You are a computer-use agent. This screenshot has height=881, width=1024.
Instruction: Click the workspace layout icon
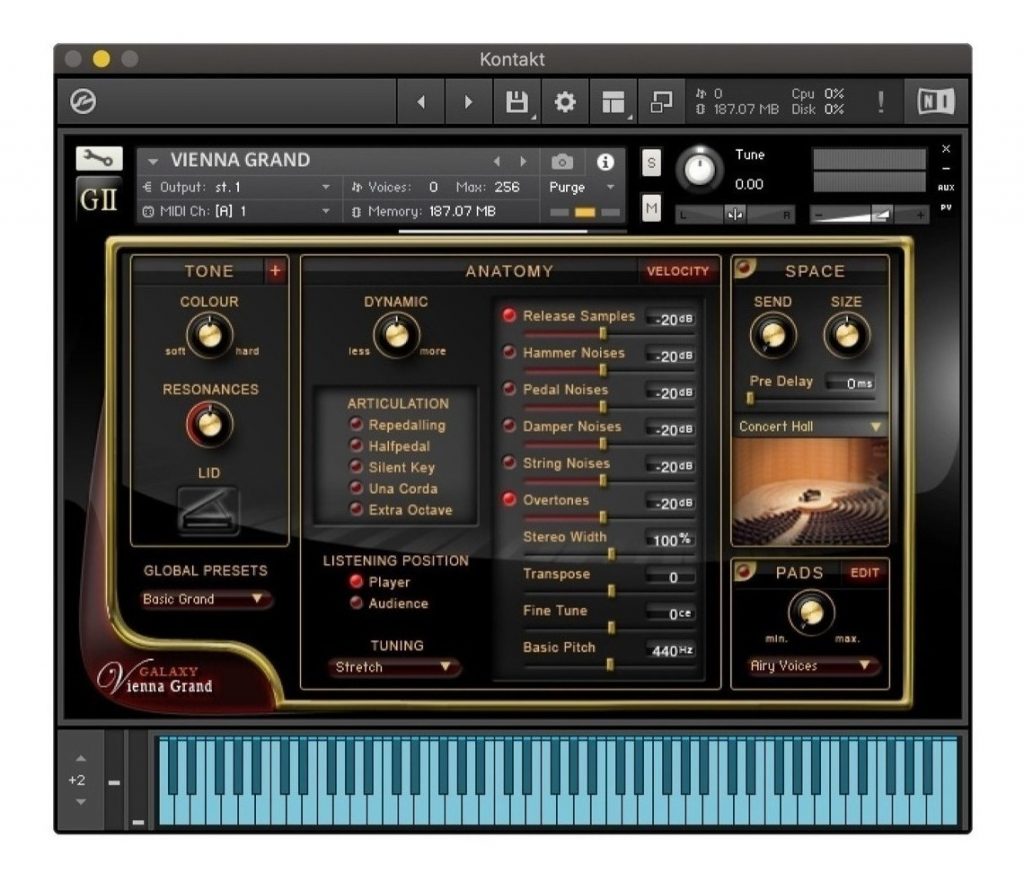613,102
